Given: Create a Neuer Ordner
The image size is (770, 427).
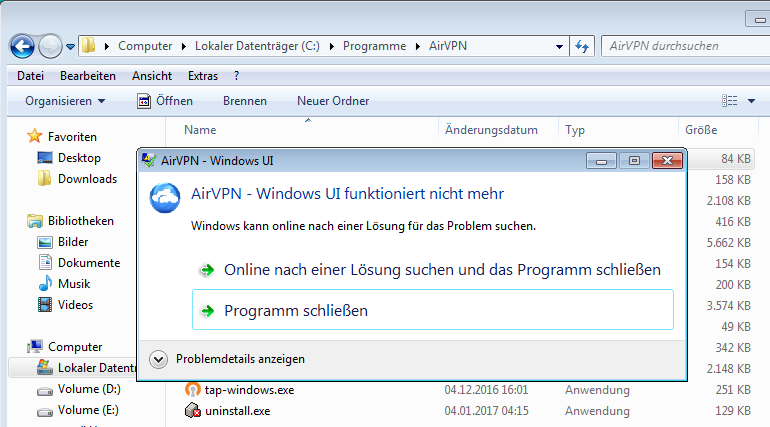Looking at the screenshot, I should pyautogui.click(x=333, y=101).
